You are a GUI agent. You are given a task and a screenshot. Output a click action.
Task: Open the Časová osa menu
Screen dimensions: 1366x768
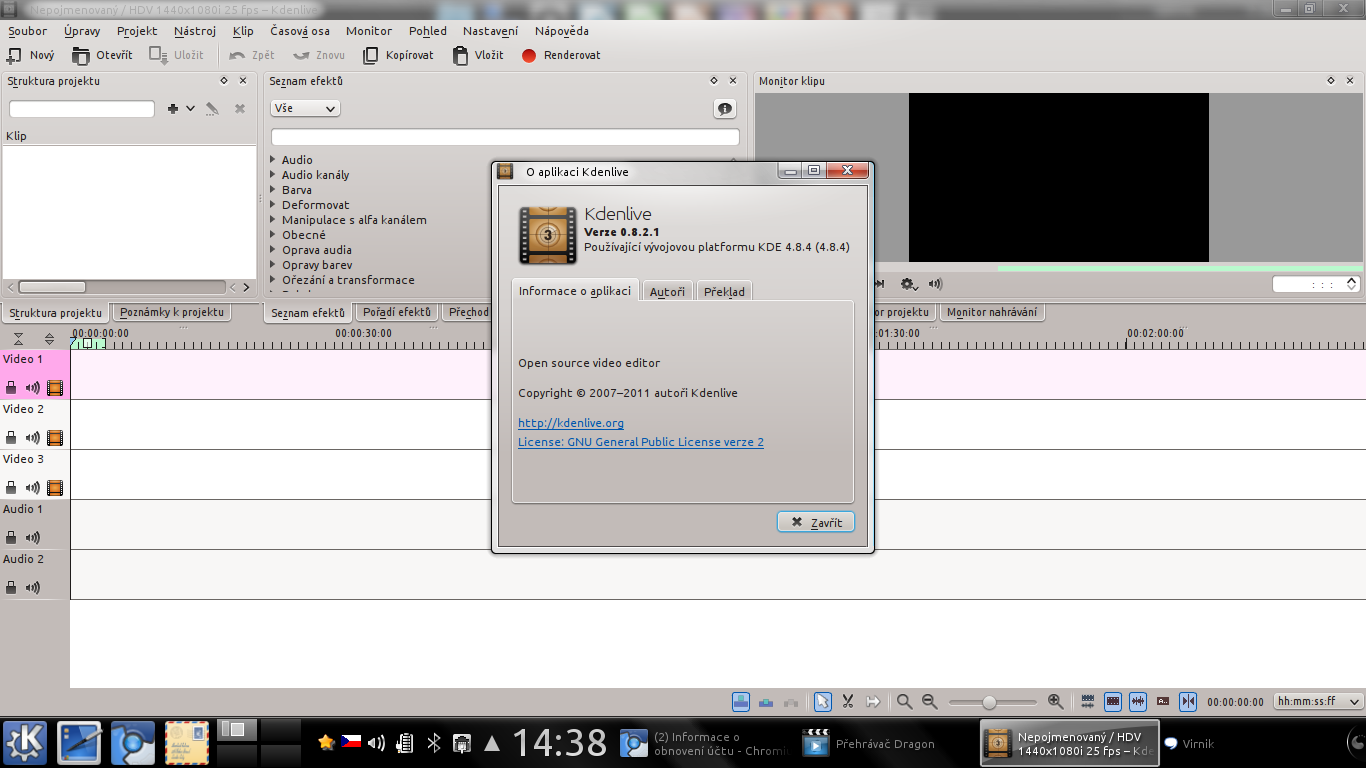pos(300,31)
